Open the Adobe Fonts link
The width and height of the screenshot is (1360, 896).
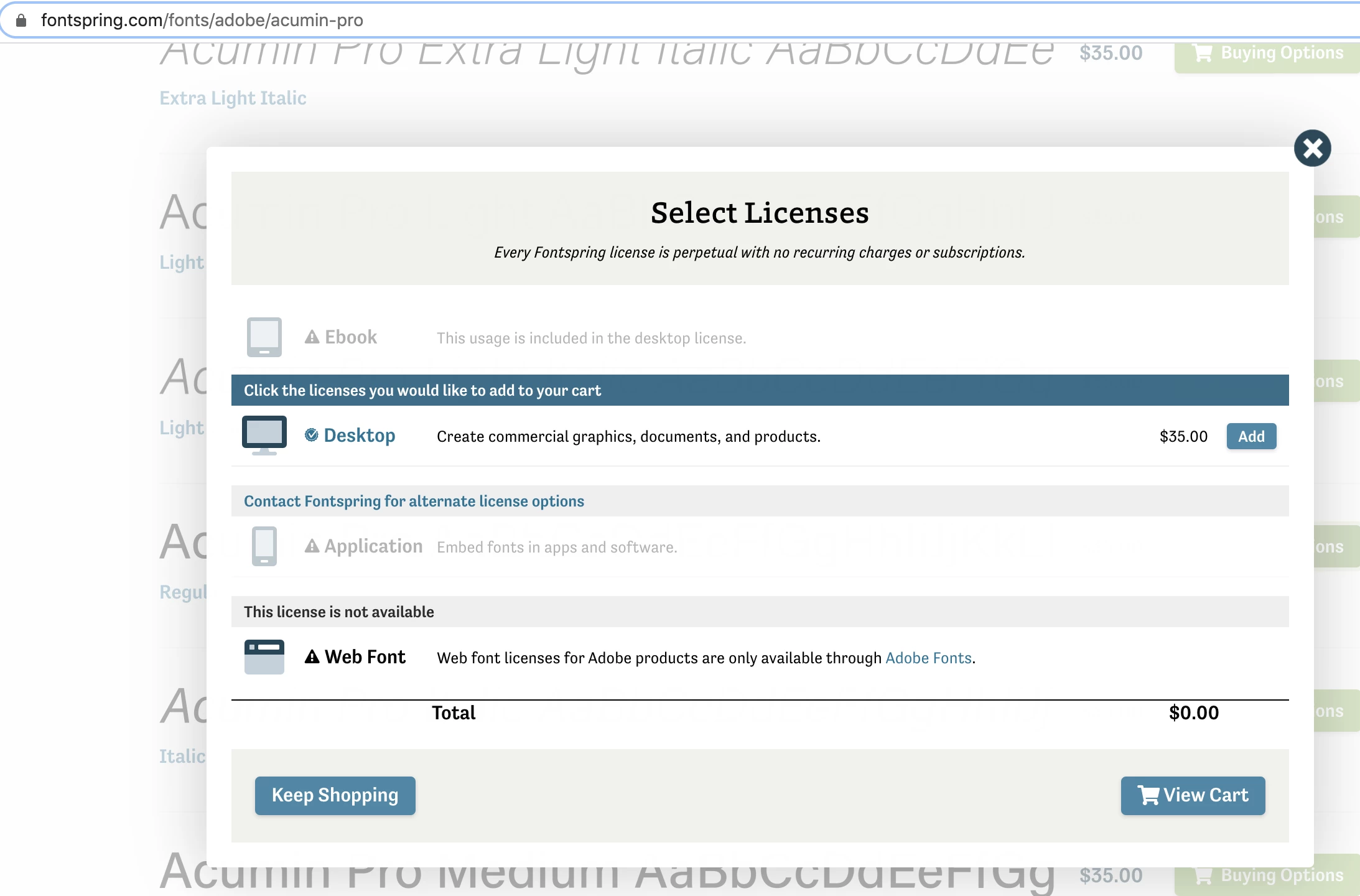(928, 658)
